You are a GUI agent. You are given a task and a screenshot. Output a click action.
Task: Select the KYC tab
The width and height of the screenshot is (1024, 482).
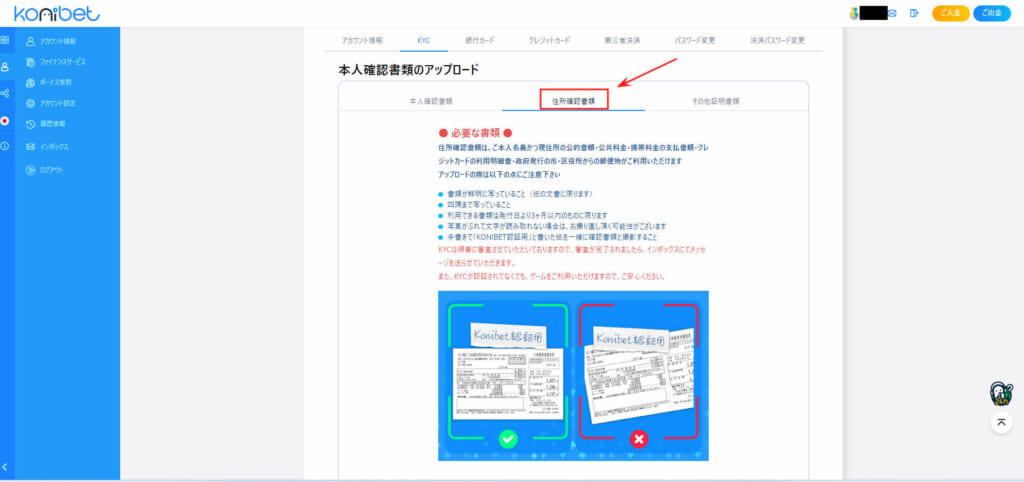(424, 40)
